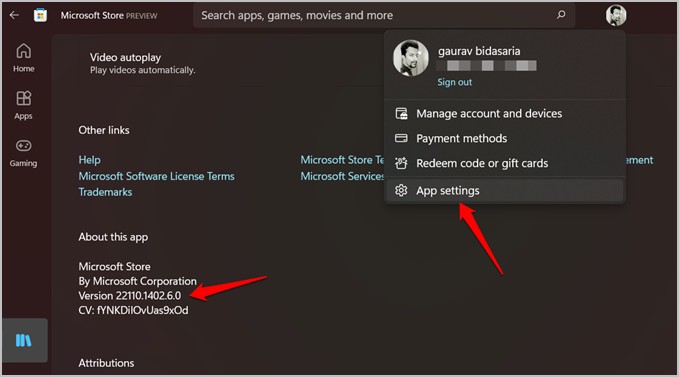Open the Library icon in sidebar

24,340
